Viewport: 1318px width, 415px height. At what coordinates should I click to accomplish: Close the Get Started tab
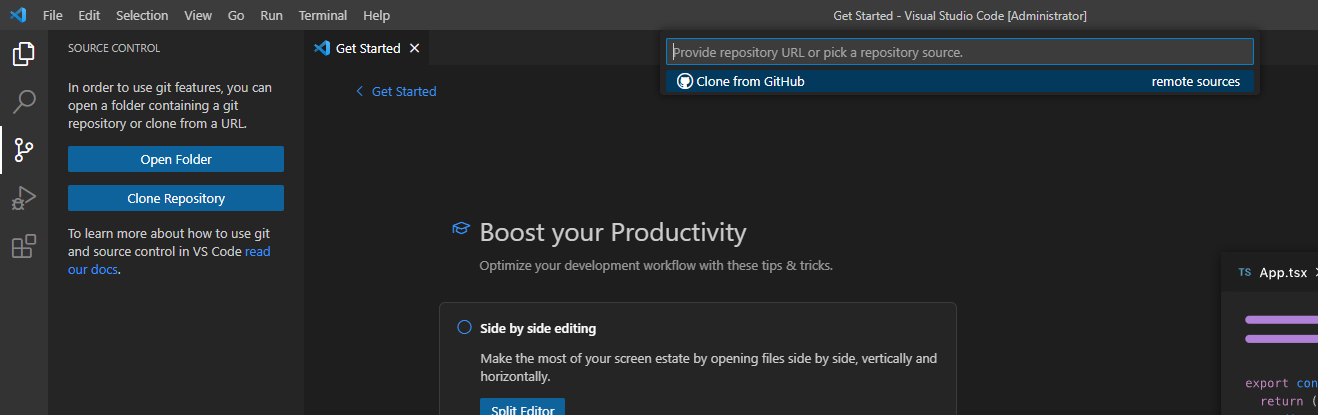(415, 48)
